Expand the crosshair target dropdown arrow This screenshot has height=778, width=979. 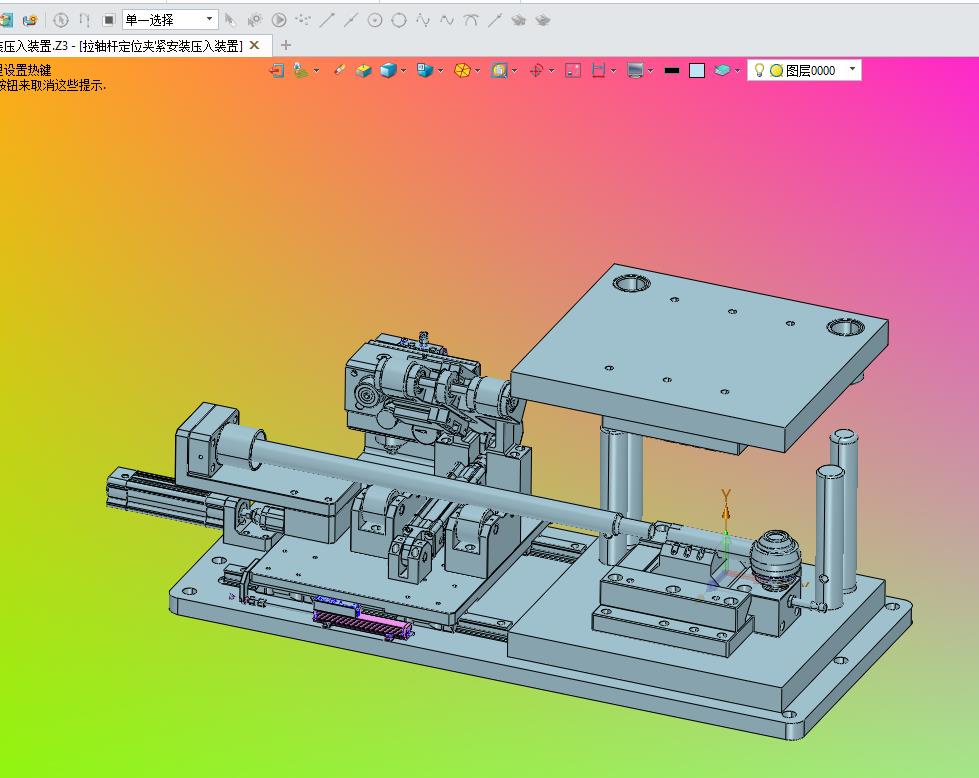click(551, 71)
